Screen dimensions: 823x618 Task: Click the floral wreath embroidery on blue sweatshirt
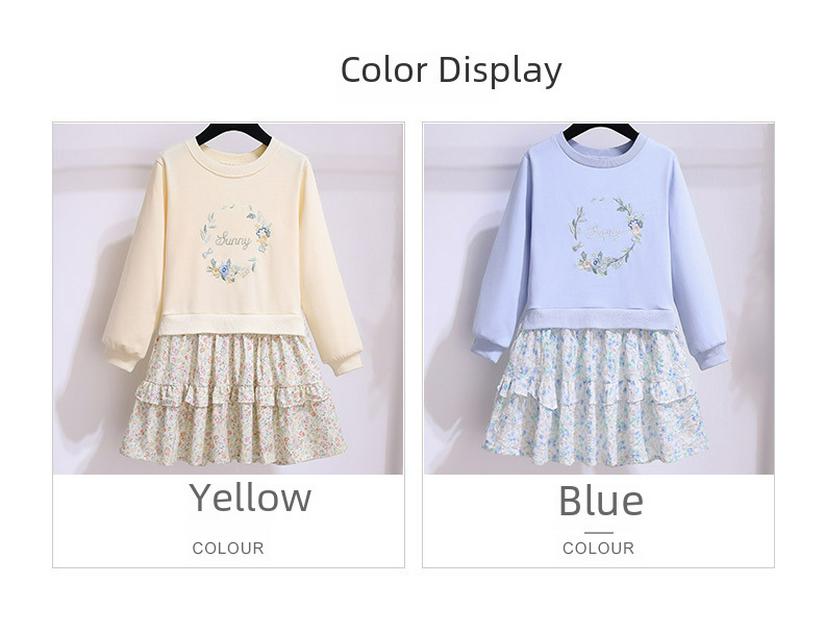pyautogui.click(x=607, y=236)
